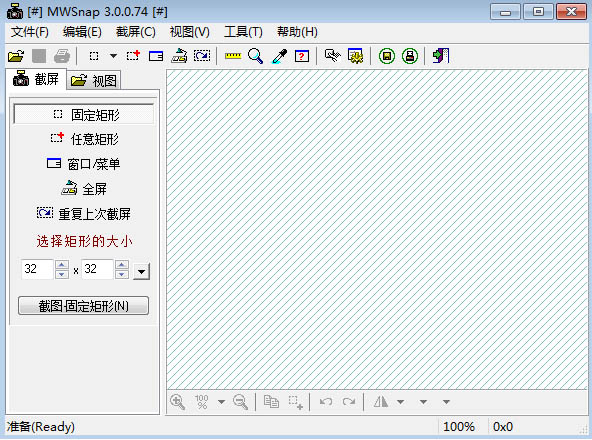The width and height of the screenshot is (592, 440).
Task: Select 固定矩形 capture mode in panel
Action: pyautogui.click(x=84, y=114)
